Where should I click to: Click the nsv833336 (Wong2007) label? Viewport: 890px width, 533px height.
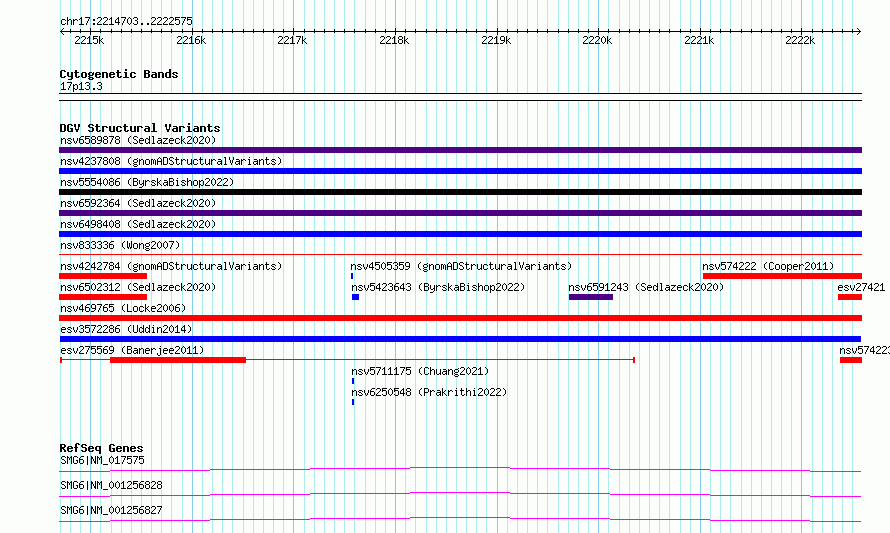click(x=120, y=245)
